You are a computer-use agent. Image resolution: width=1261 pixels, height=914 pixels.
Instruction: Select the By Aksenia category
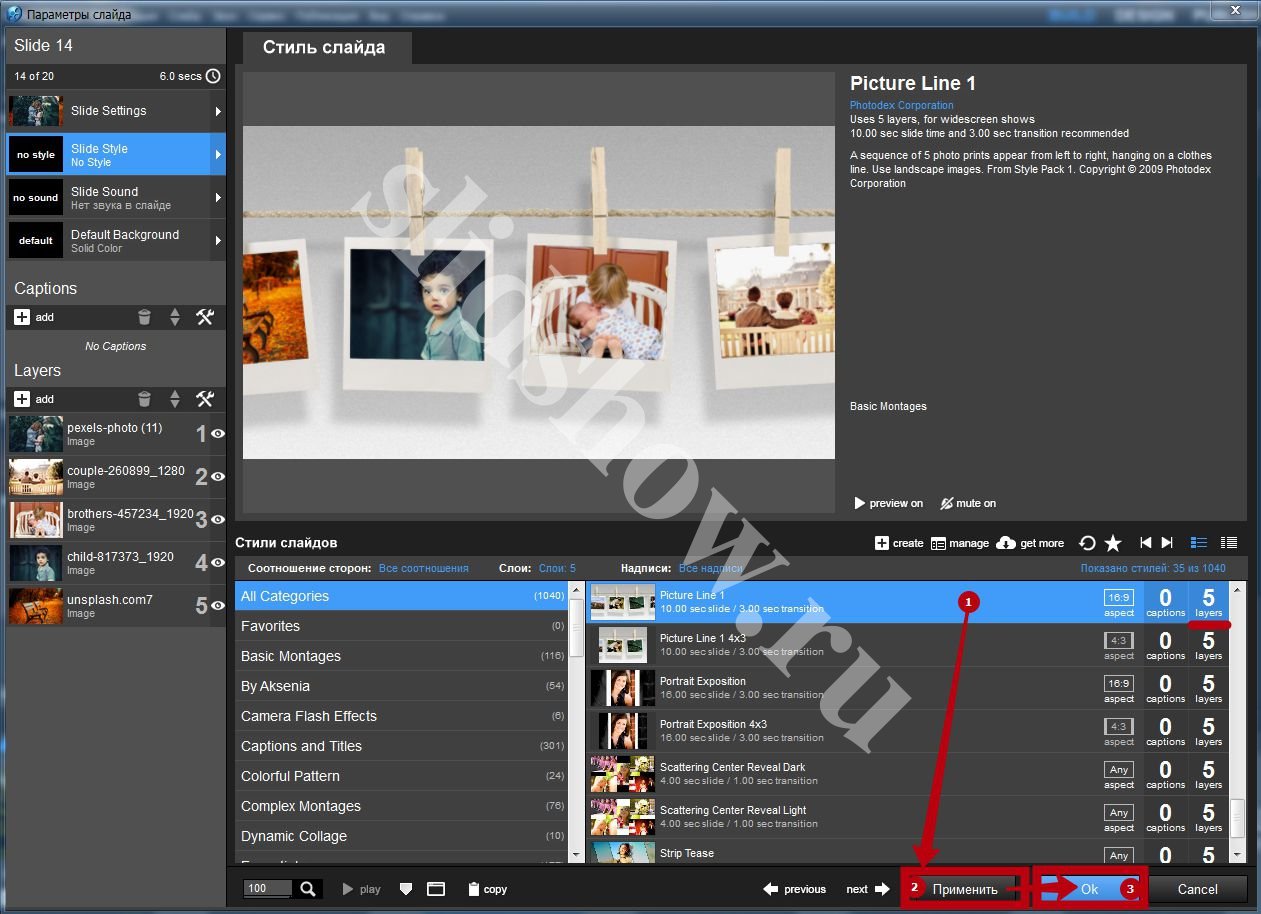[x=401, y=686]
